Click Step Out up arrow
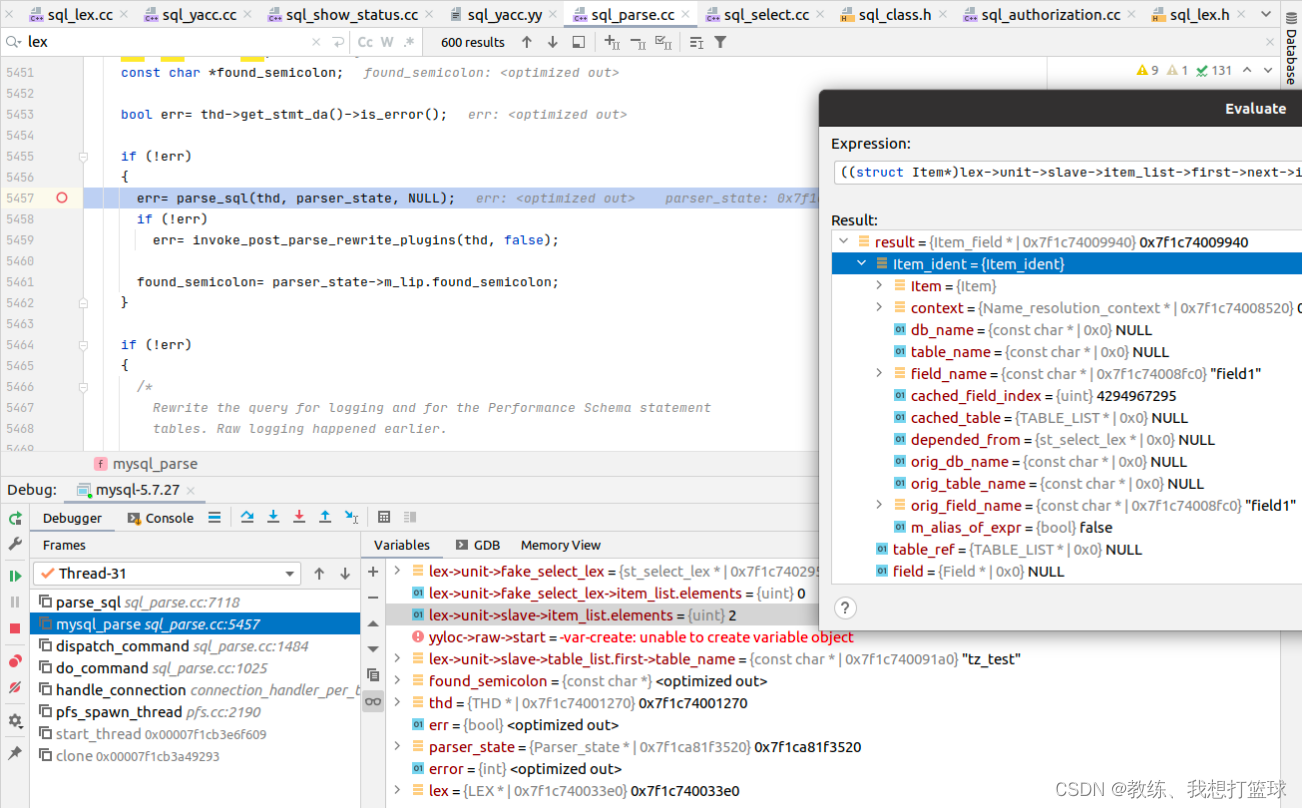This screenshot has height=808, width=1302. tap(325, 517)
